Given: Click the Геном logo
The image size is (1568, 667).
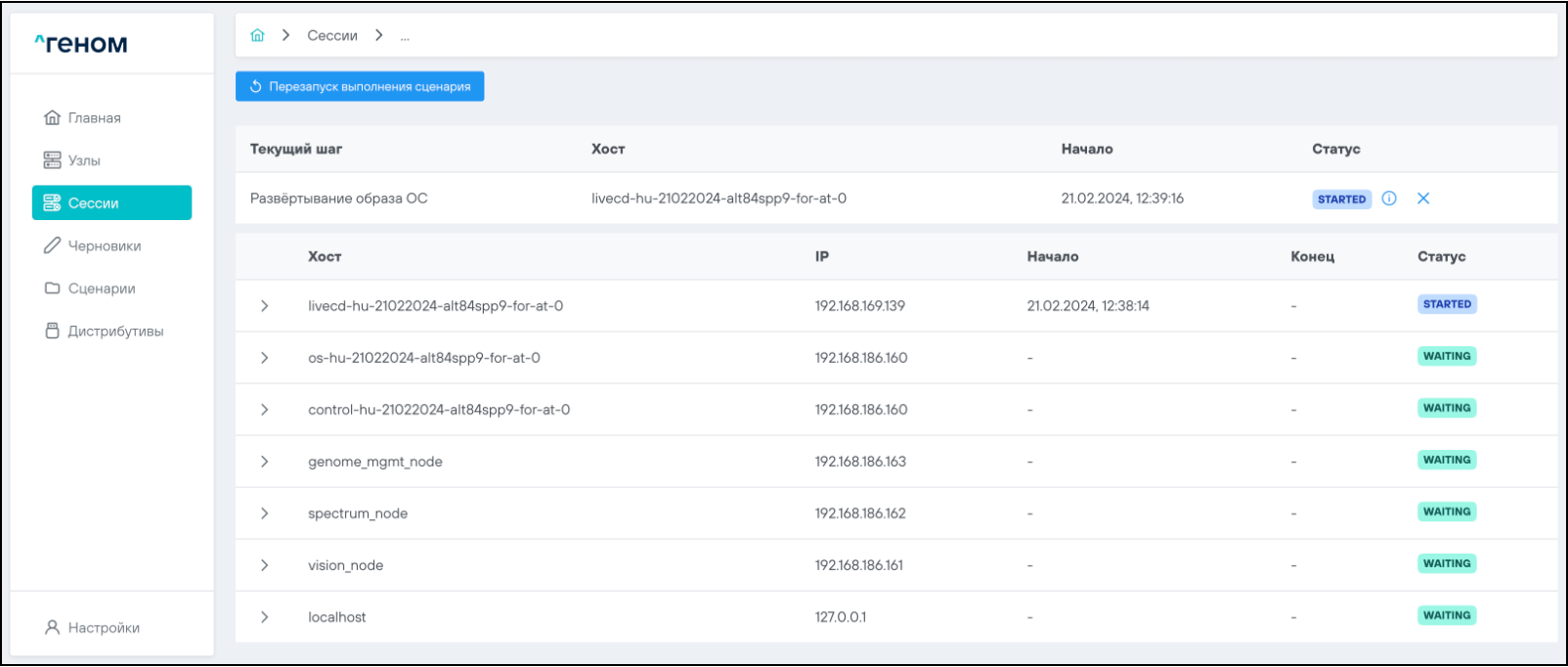Looking at the screenshot, I should 81,44.
